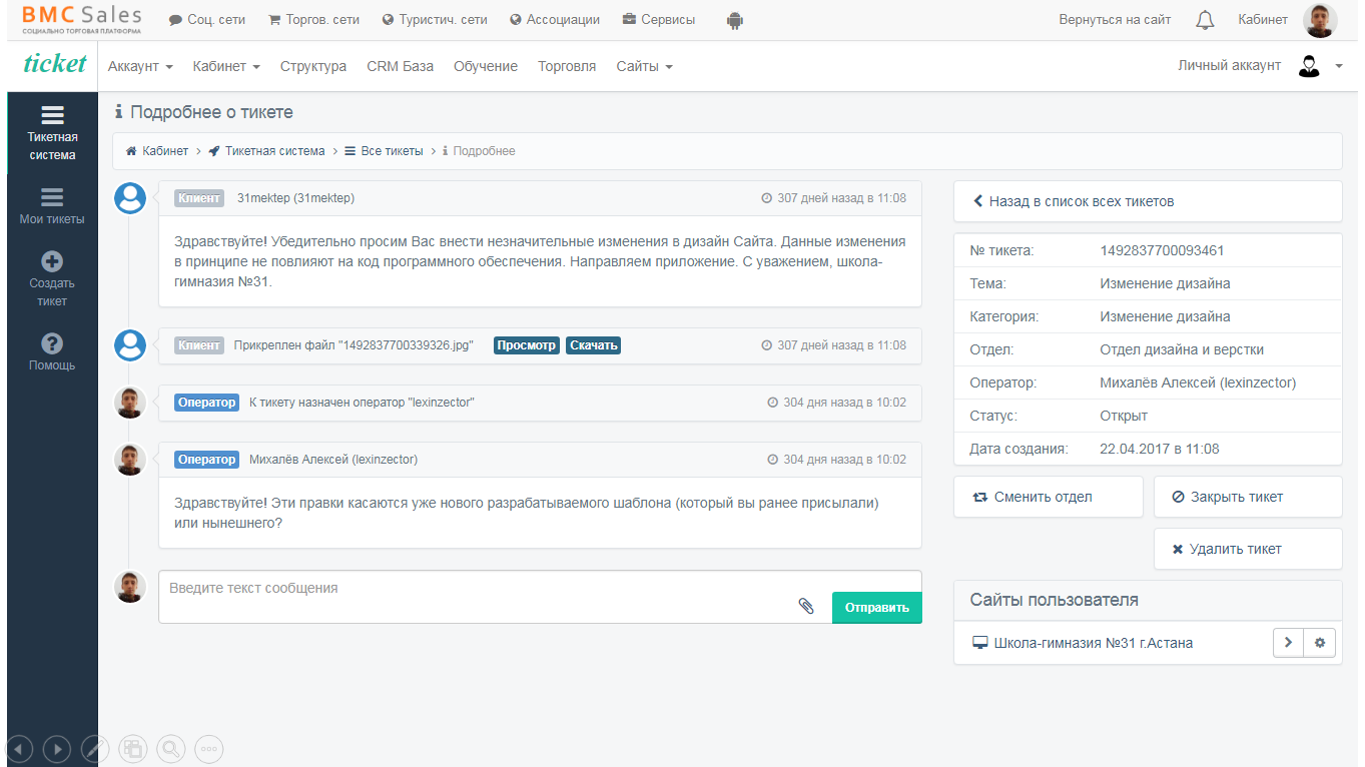1365x767 pixels.
Task: Expand the Кабинет dropdown in navbar
Action: pyautogui.click(x=226, y=66)
